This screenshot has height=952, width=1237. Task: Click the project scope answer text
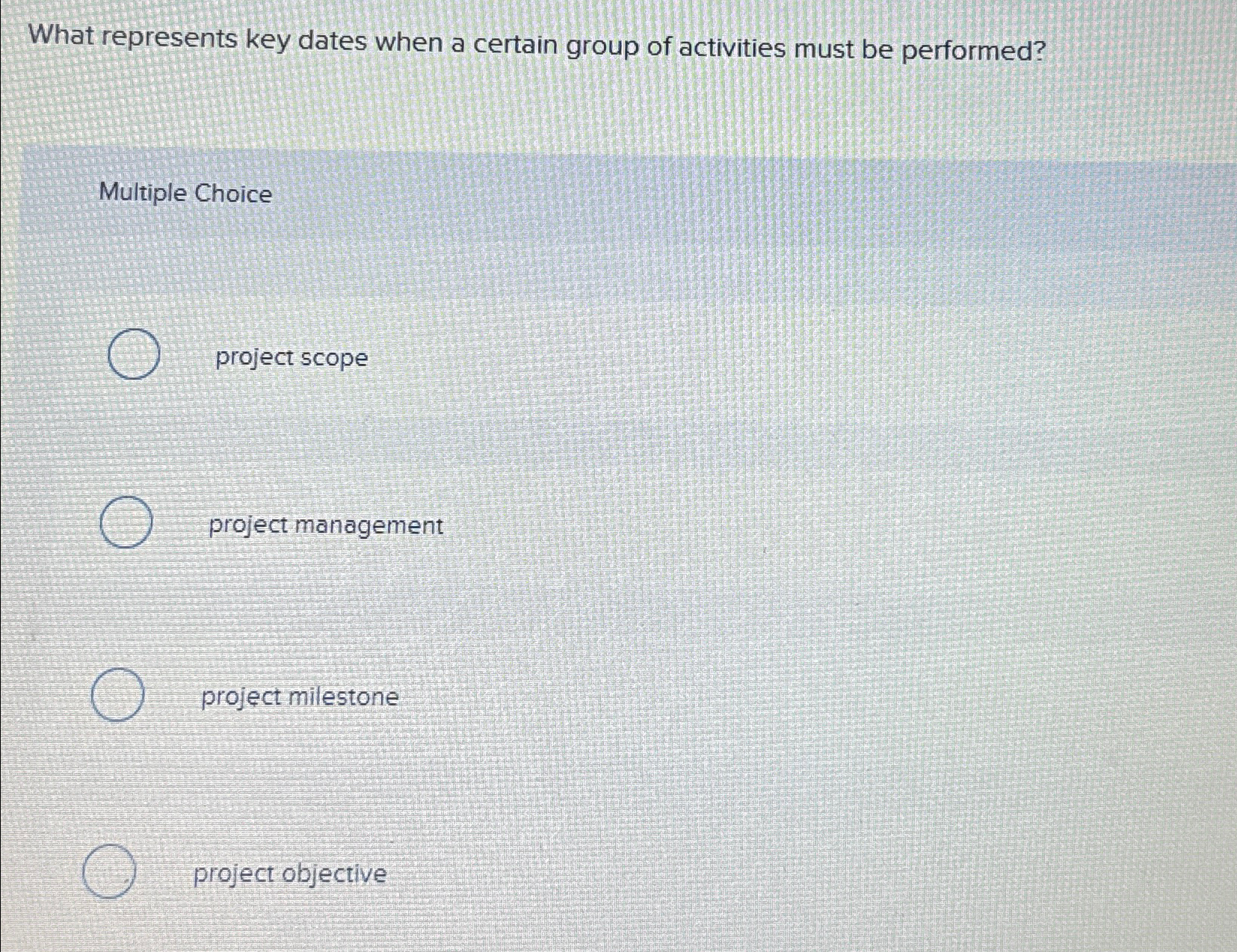pyautogui.click(x=290, y=358)
